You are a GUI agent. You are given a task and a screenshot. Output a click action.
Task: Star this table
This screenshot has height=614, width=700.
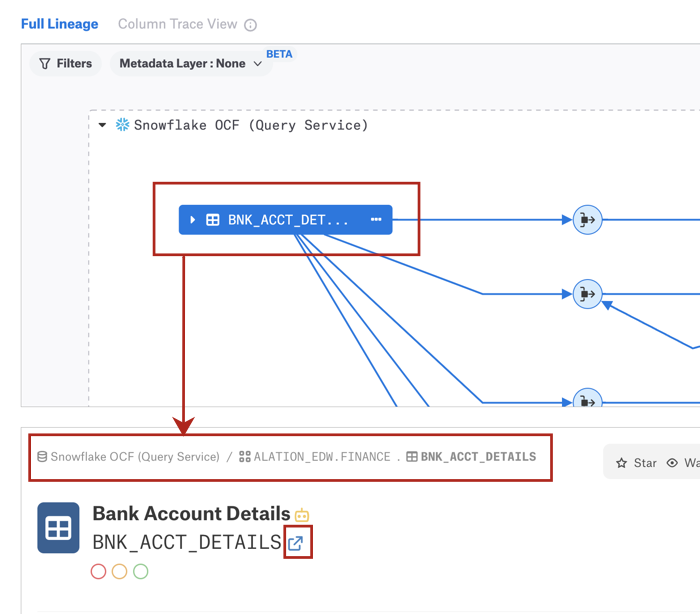(636, 463)
